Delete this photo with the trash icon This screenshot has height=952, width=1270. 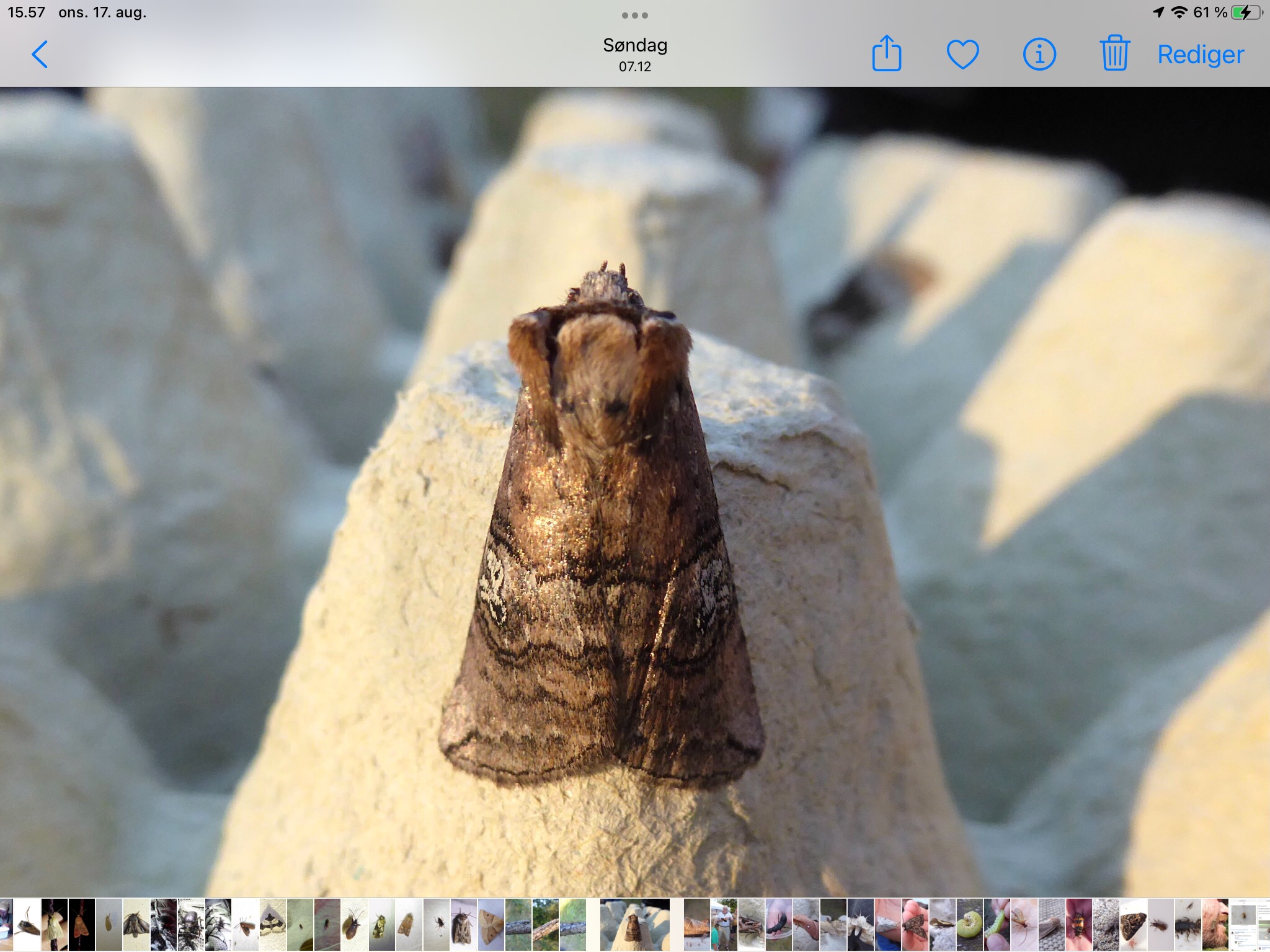(1114, 54)
